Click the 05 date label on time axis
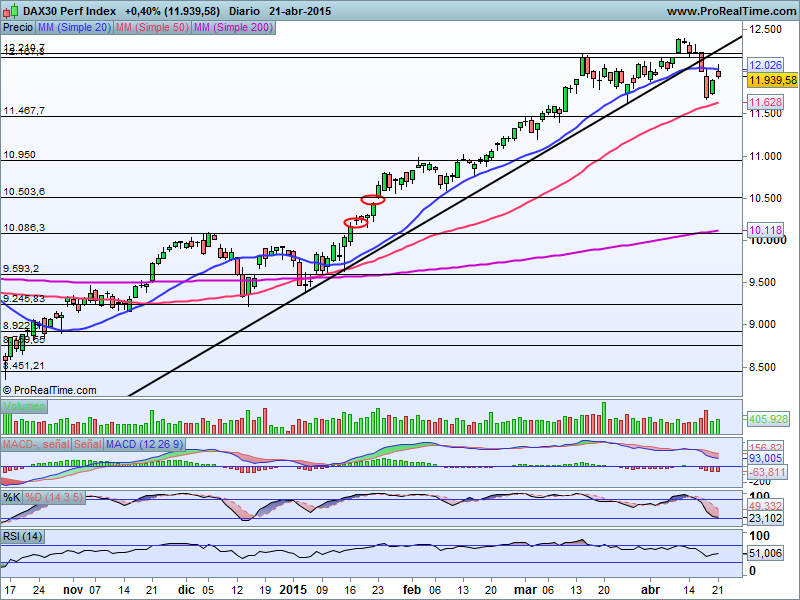 (208, 590)
